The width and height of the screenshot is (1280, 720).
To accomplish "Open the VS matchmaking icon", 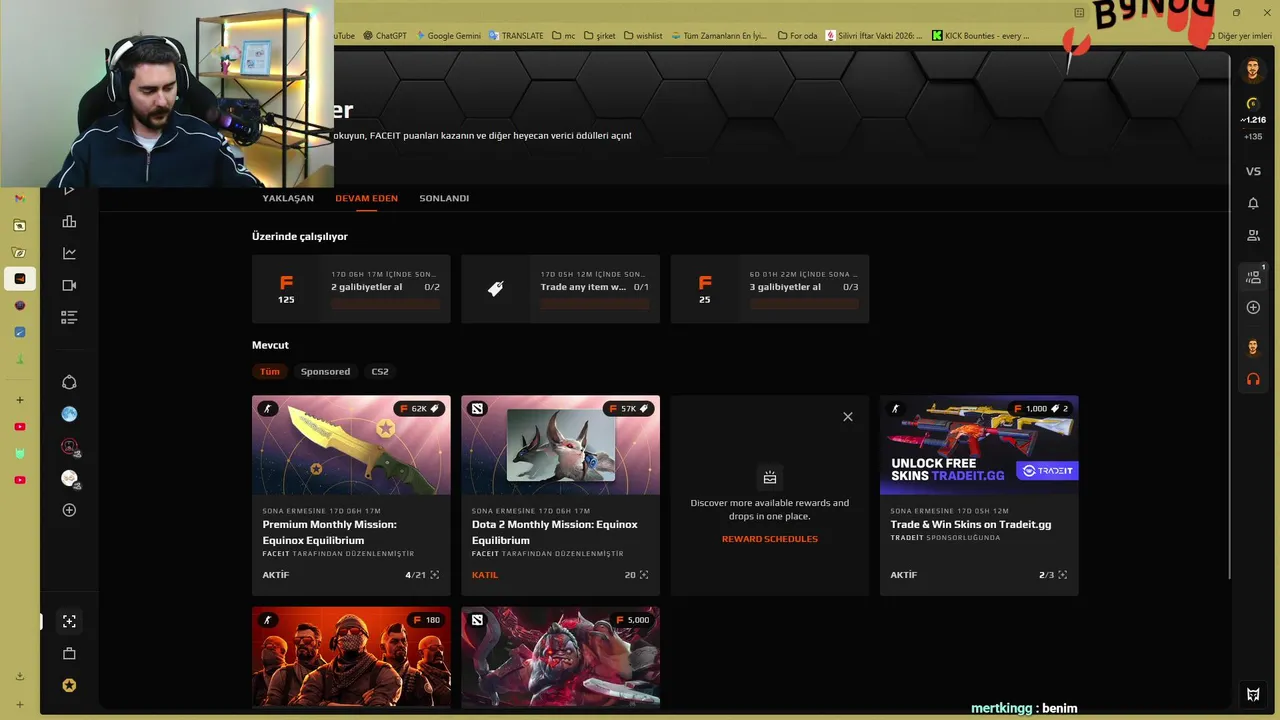I will click(x=1253, y=171).
